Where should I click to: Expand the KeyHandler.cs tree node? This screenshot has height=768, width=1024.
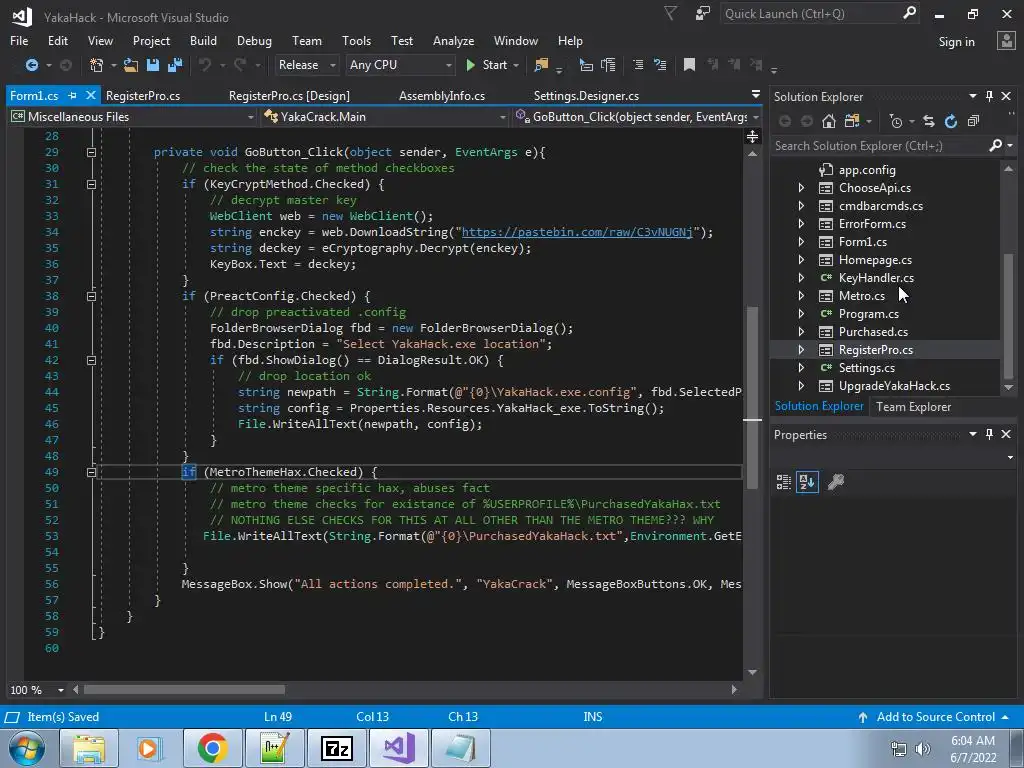point(801,278)
